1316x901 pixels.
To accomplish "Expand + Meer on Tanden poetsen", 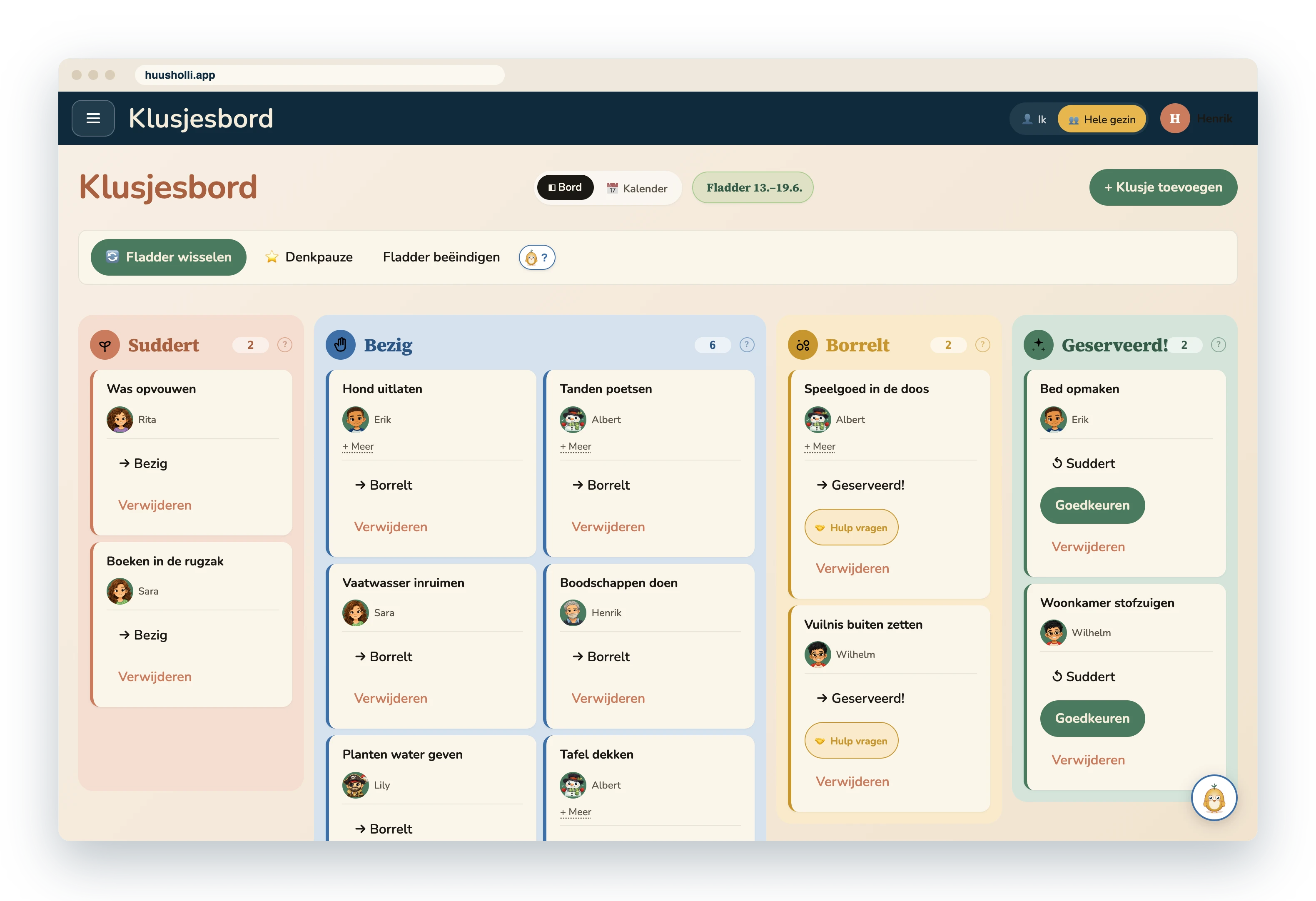I will [x=575, y=446].
